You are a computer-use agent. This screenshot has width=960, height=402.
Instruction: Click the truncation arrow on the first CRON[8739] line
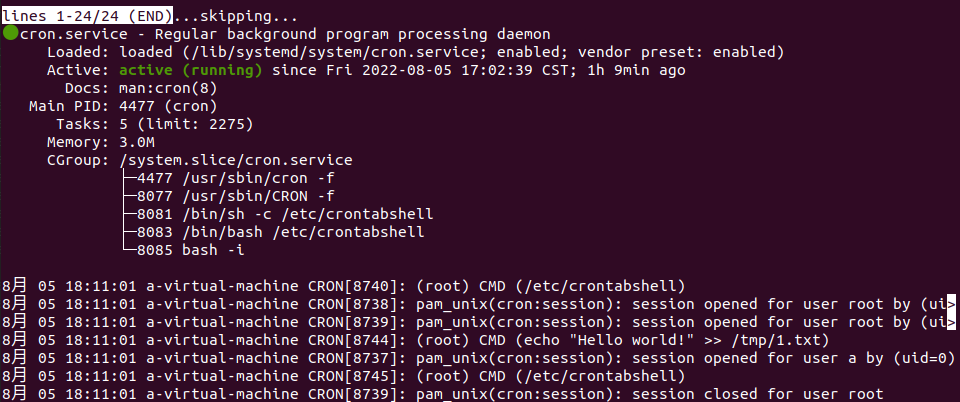coord(951,322)
